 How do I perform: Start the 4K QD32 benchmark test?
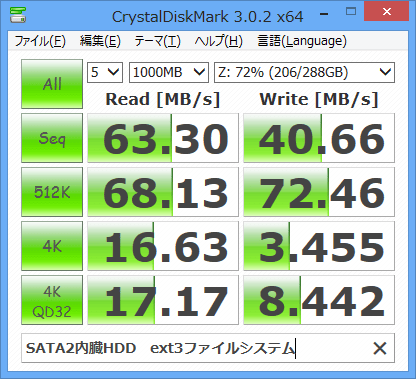pos(52,300)
